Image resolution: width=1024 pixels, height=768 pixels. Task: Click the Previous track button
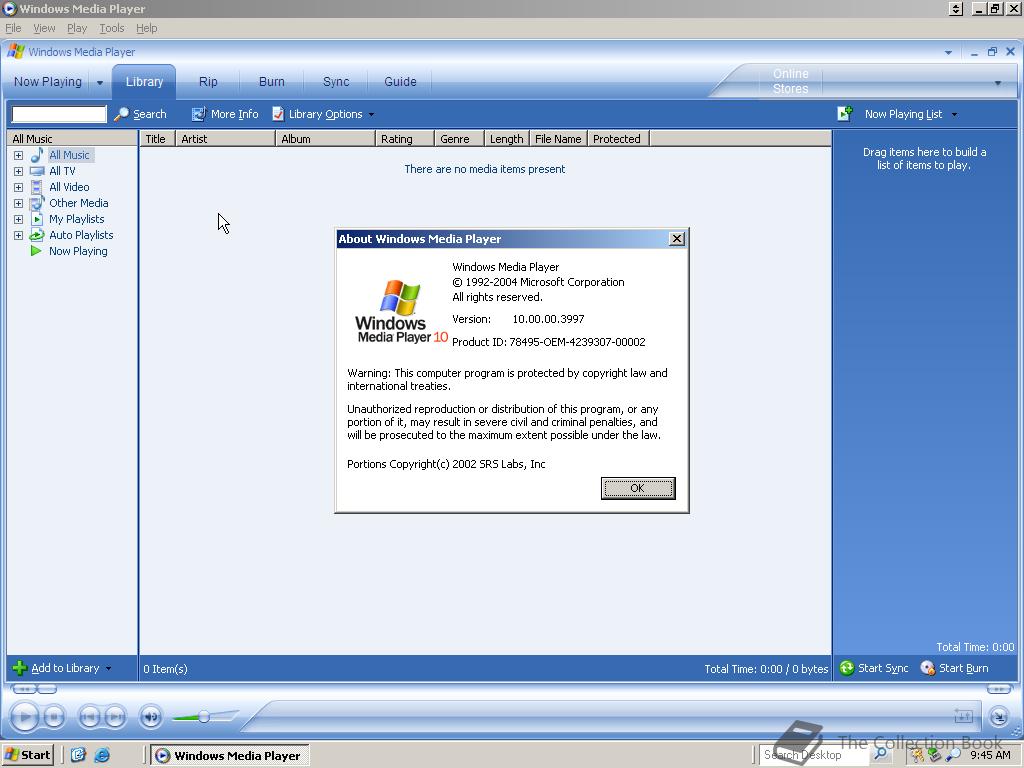[x=89, y=717]
